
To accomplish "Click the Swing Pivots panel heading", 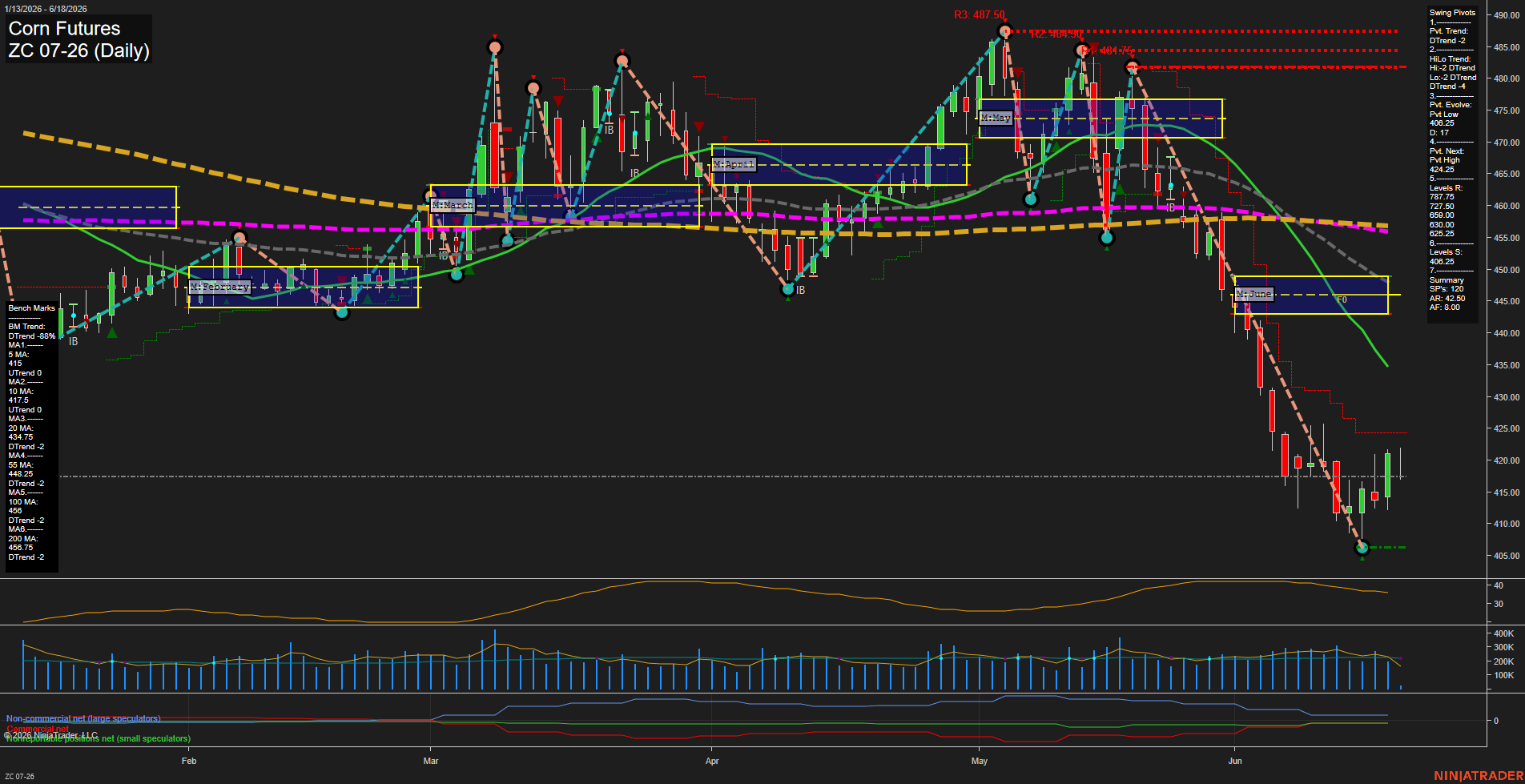I will [x=1452, y=13].
